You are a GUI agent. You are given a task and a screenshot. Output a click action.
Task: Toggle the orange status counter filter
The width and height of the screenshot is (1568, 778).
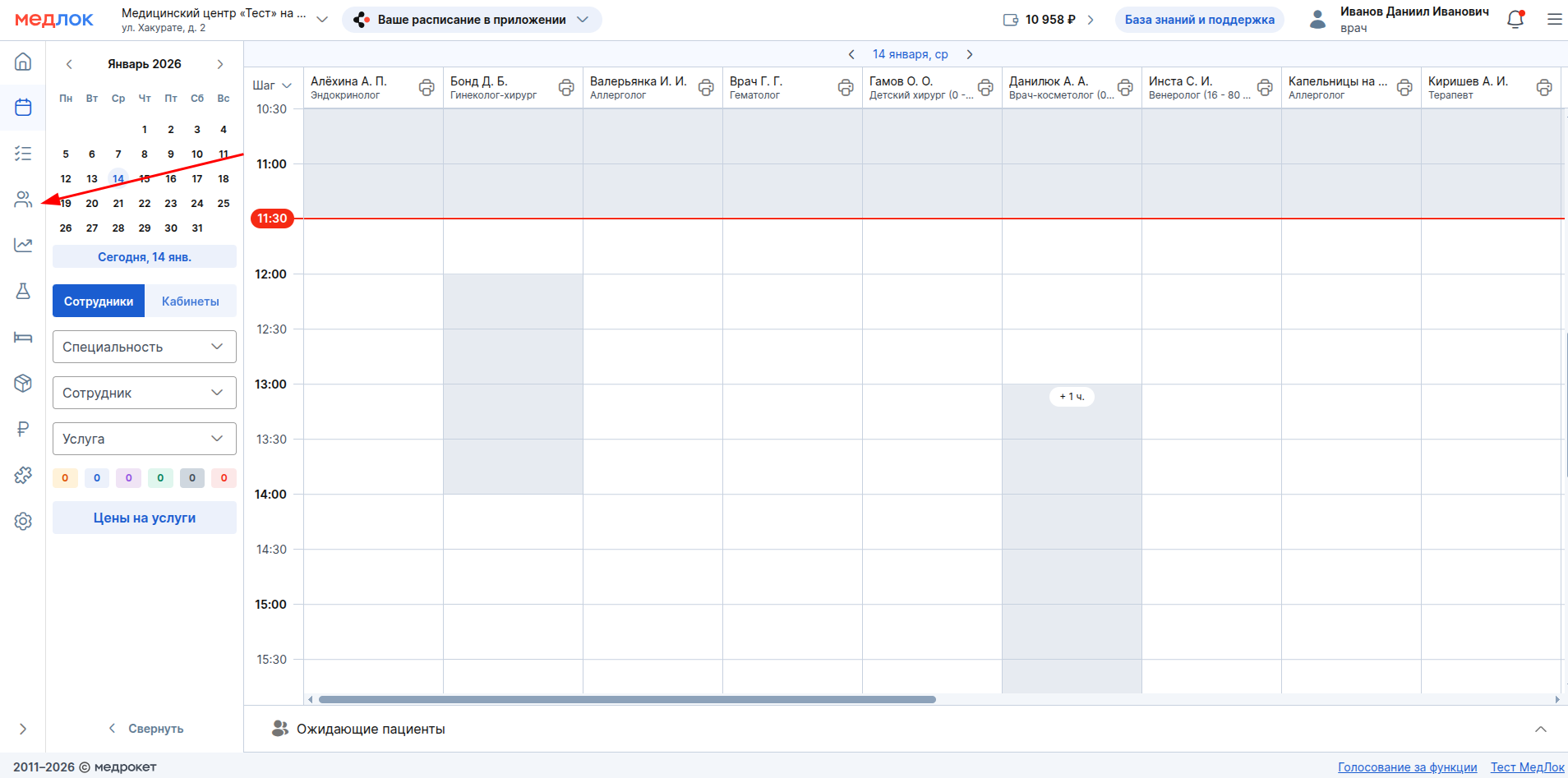pos(65,478)
